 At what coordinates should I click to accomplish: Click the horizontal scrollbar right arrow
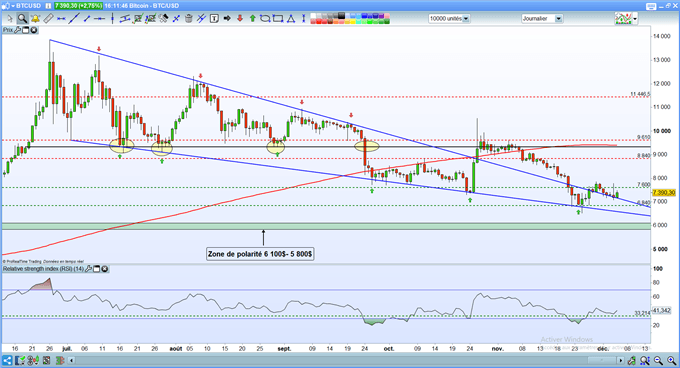click(621, 360)
